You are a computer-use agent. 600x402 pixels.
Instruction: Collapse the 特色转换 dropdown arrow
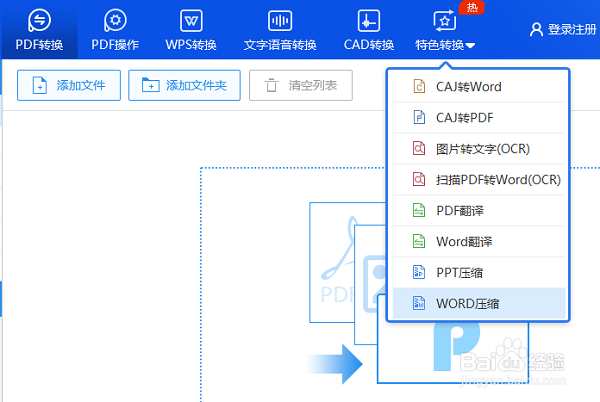(471, 46)
